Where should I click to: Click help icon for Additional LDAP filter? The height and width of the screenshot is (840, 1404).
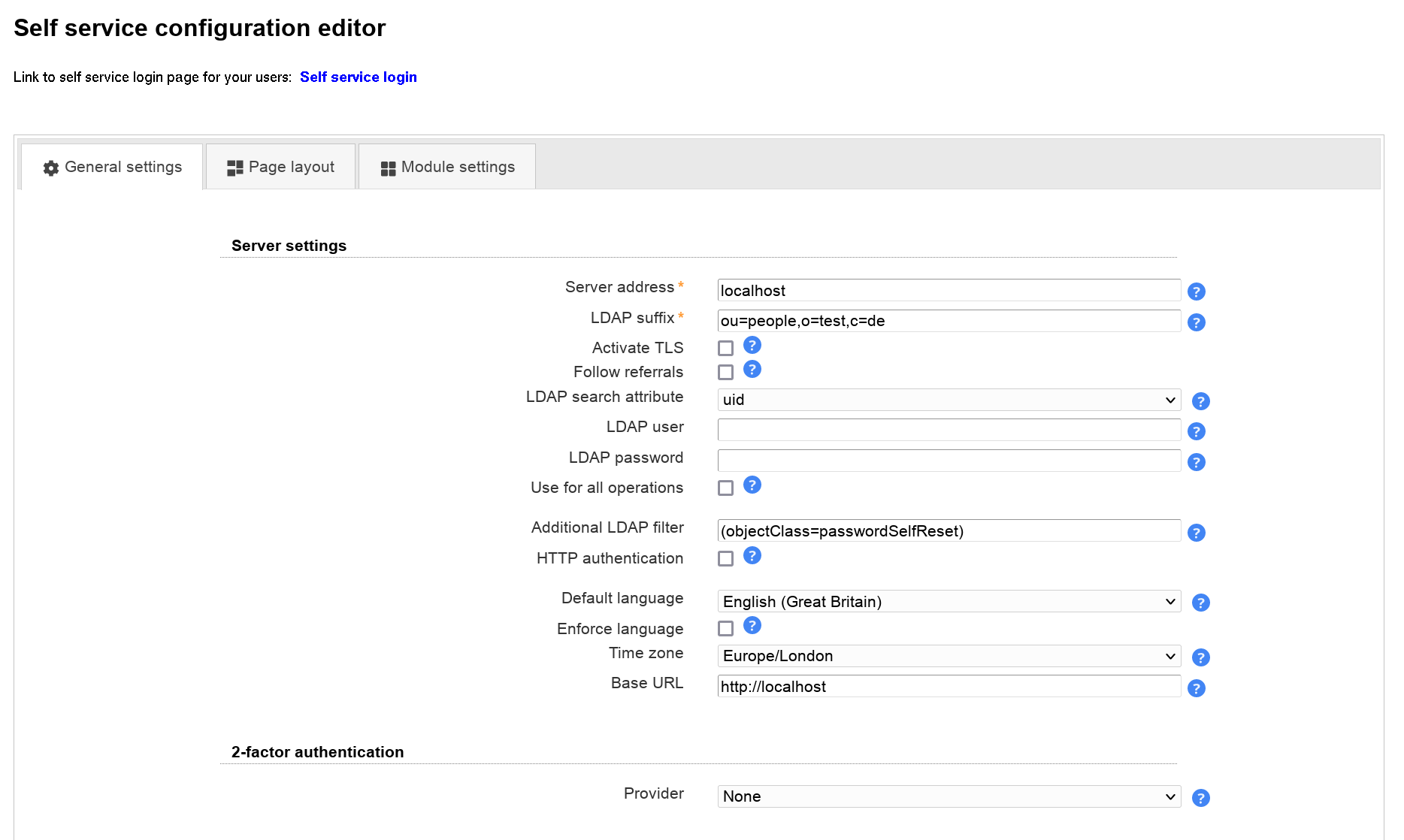pos(1196,533)
